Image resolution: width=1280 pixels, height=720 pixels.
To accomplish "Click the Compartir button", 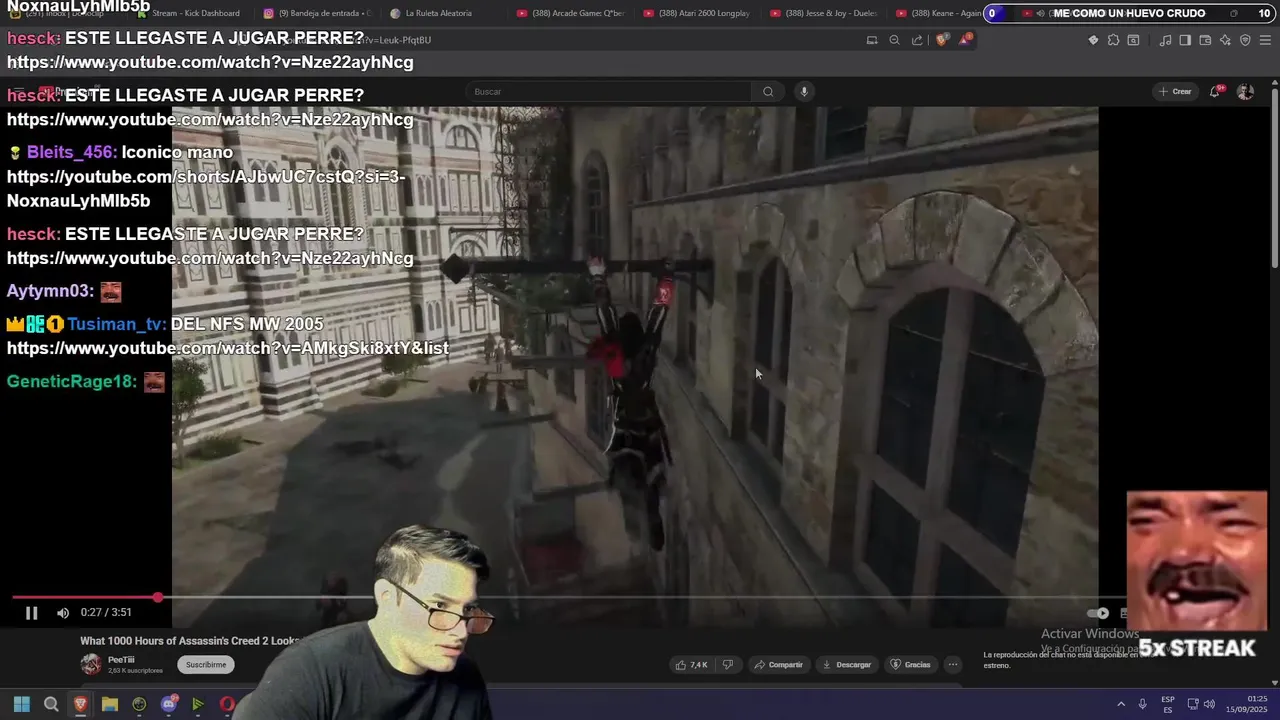I will coord(779,665).
